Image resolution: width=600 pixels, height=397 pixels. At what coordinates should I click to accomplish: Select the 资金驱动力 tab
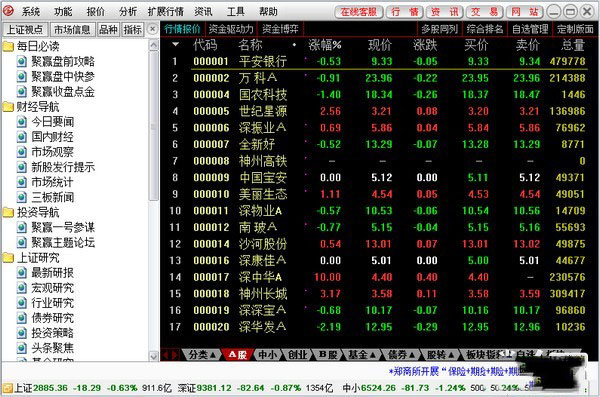231,29
